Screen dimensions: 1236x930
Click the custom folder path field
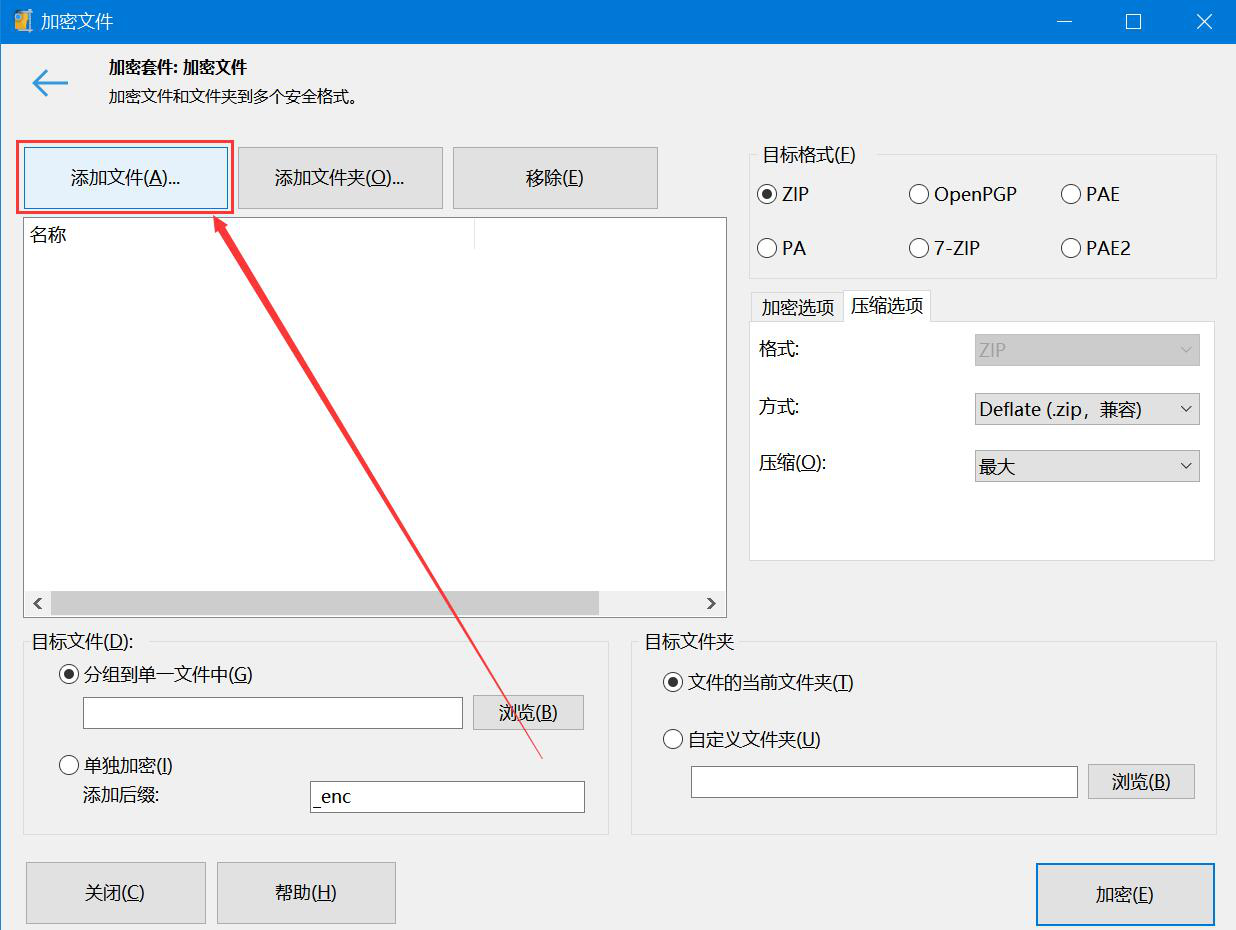click(x=884, y=782)
